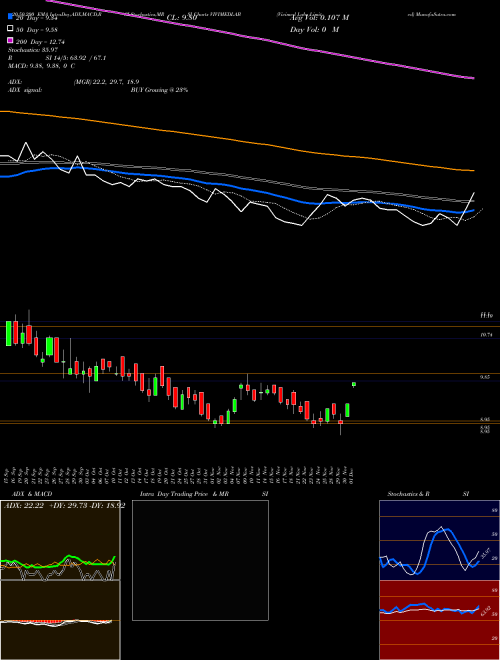Image resolution: width=500 pixels, height=660 pixels.
Task: Click the 33.97 value in the Stochastics panel
Action: [487, 552]
